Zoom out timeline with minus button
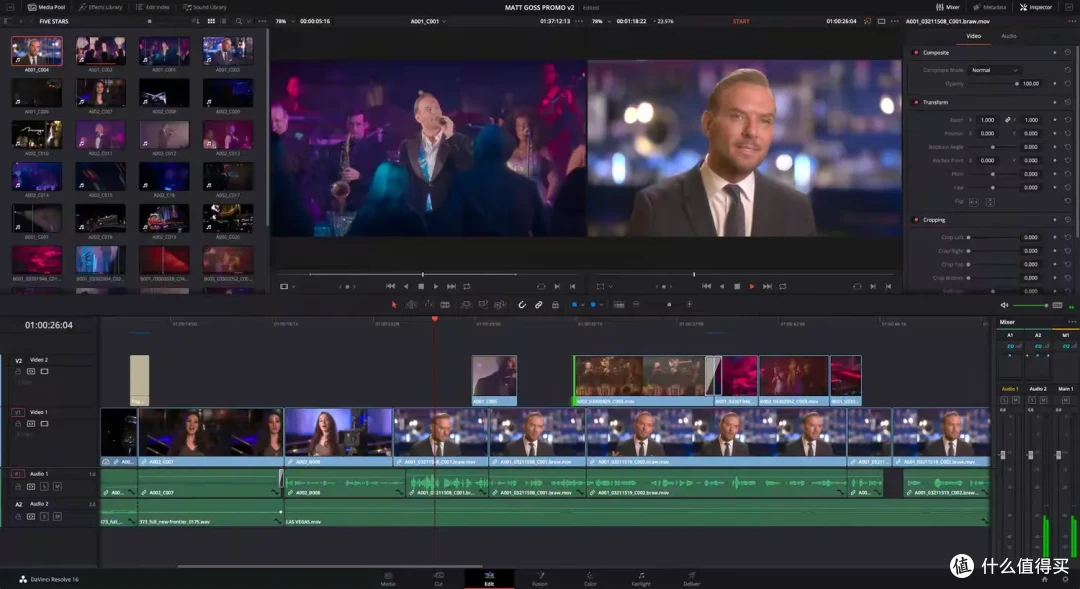Viewport: 1080px width, 589px height. pyautogui.click(x=636, y=304)
